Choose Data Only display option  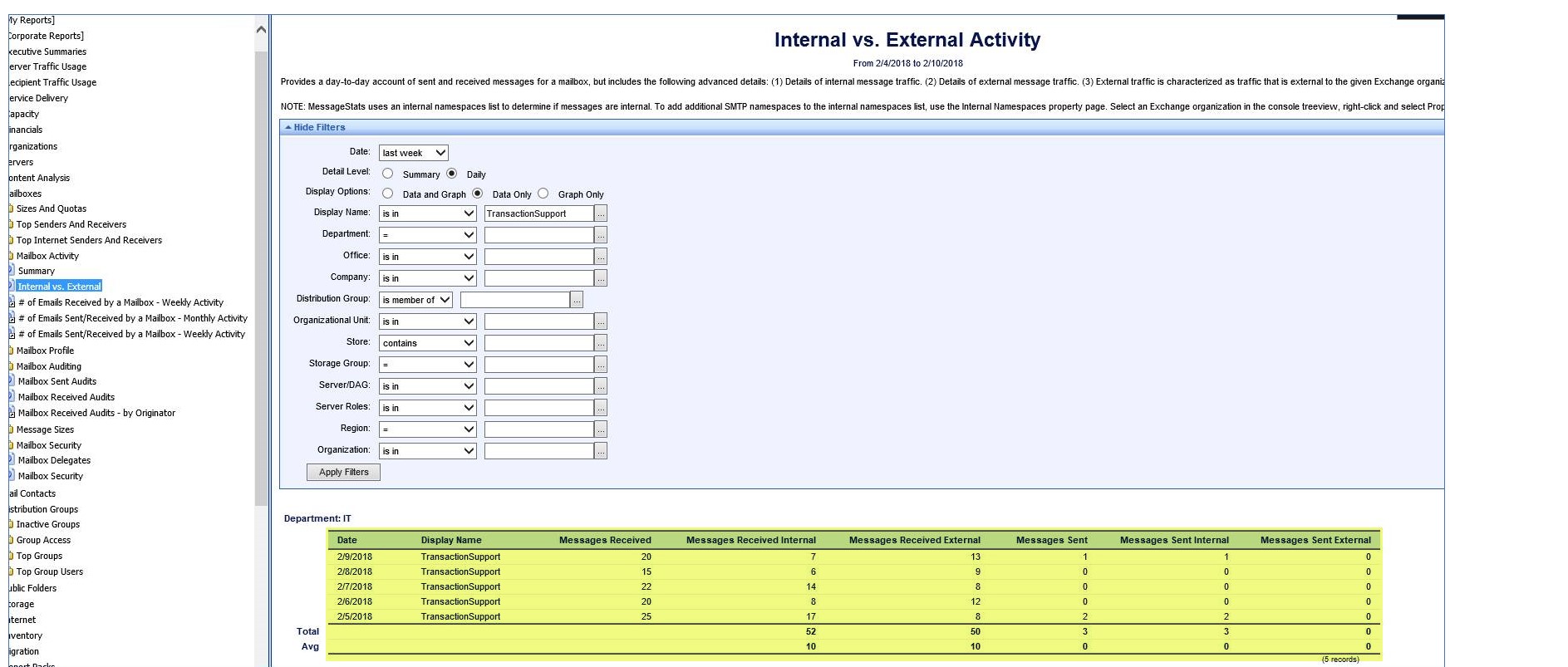pyautogui.click(x=478, y=194)
